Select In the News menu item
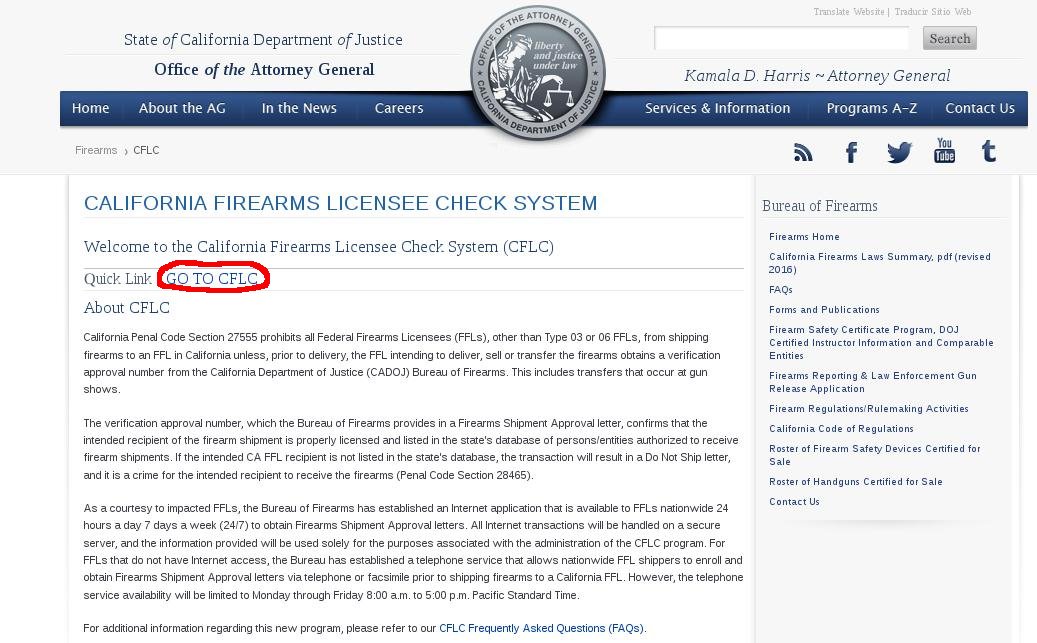The image size is (1037, 643). (299, 108)
